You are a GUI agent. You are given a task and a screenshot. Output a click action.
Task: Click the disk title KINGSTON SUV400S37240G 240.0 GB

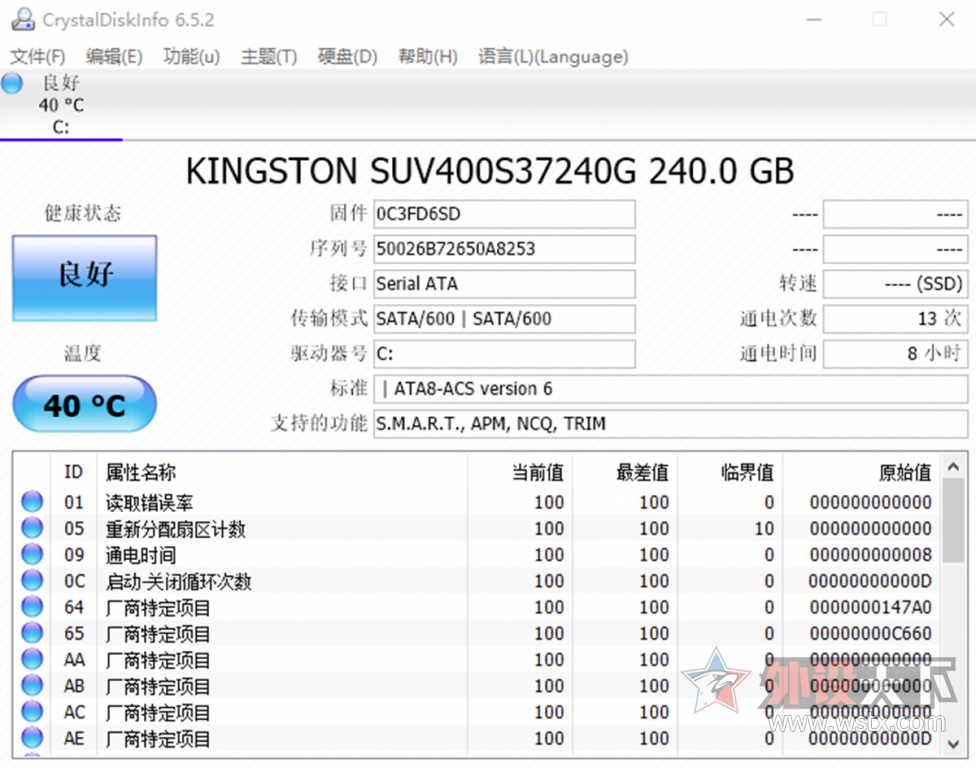coord(490,171)
